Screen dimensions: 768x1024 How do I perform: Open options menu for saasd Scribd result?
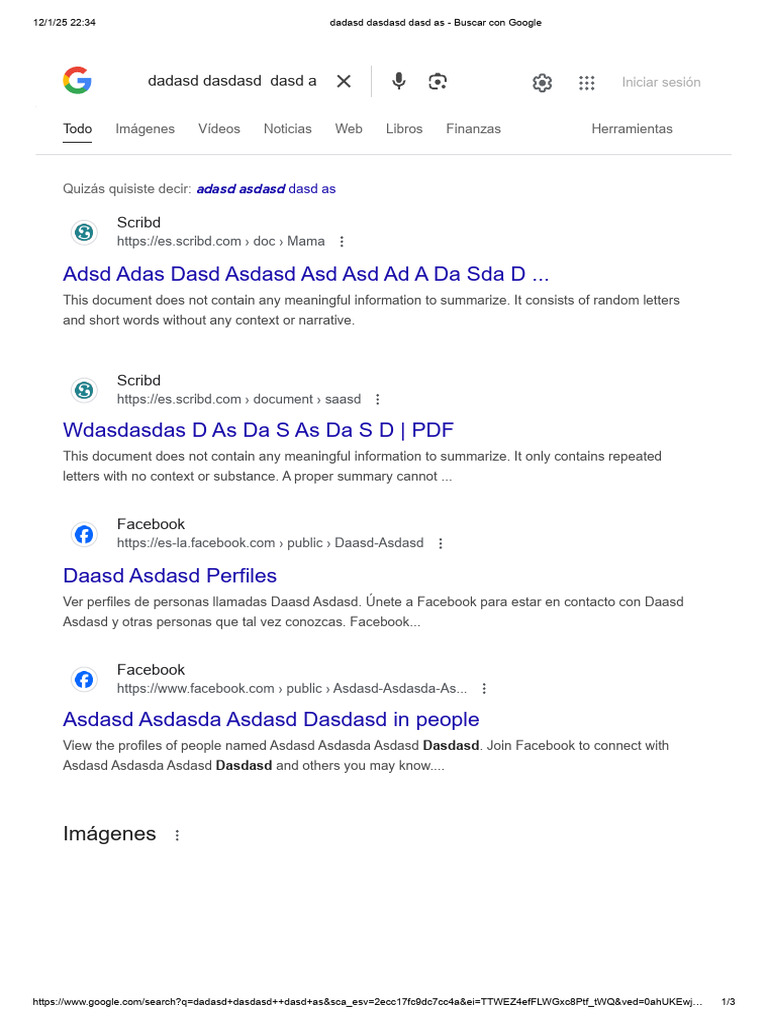pos(377,399)
